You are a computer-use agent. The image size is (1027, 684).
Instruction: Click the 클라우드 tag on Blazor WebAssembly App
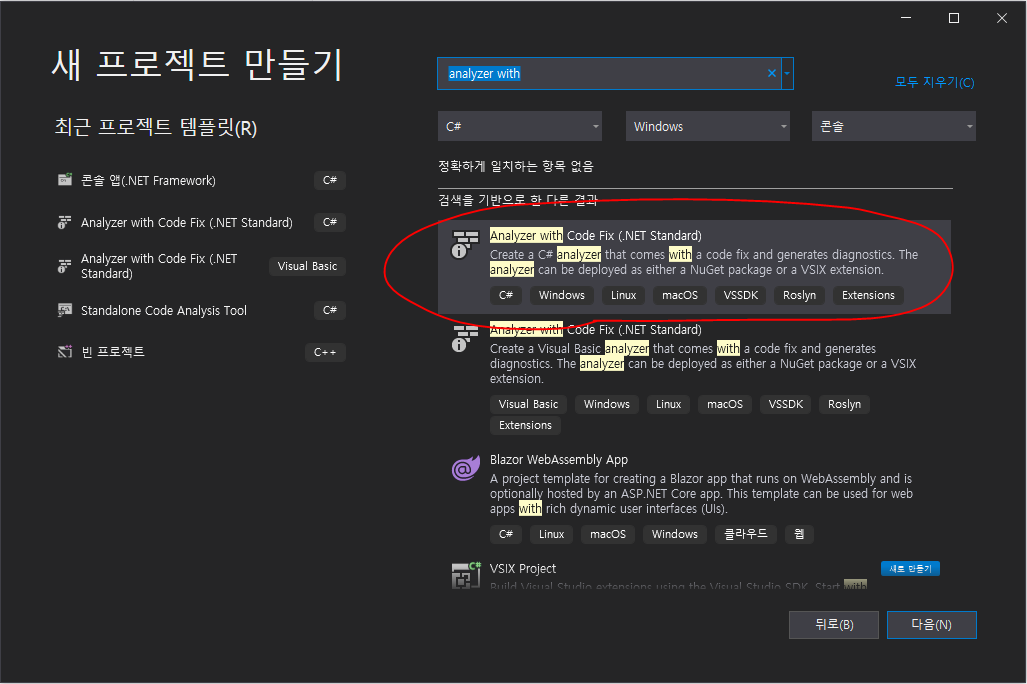click(x=745, y=535)
